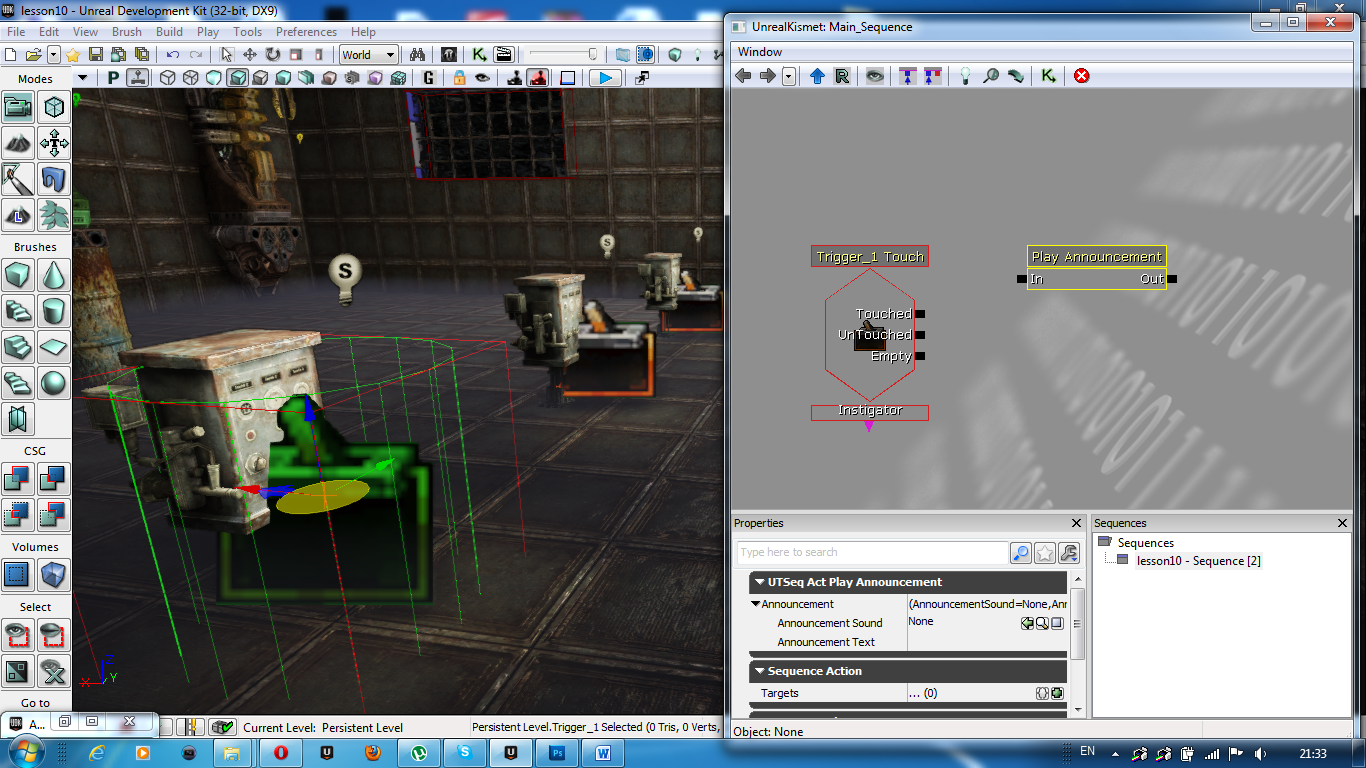This screenshot has width=1366, height=768.
Task: Select the Sphere (tetrahedron) brush builder
Action: [54, 383]
